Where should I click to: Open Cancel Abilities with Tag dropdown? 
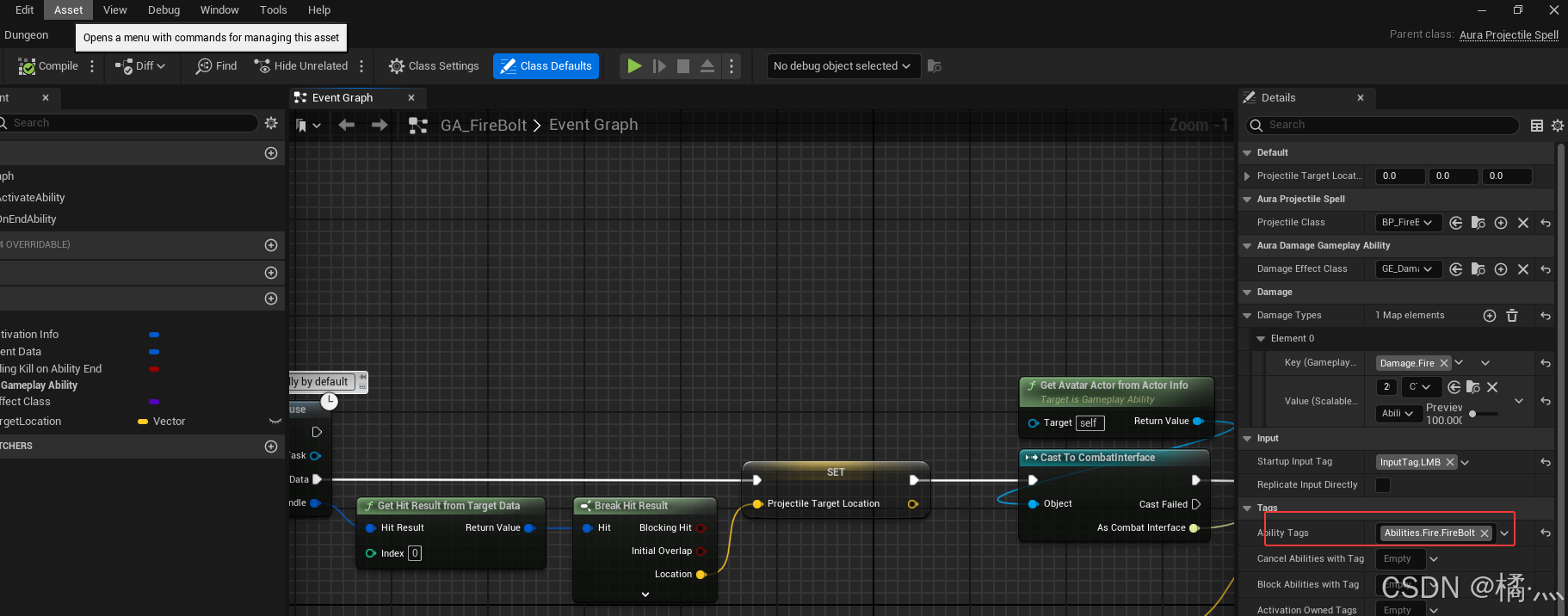1434,559
